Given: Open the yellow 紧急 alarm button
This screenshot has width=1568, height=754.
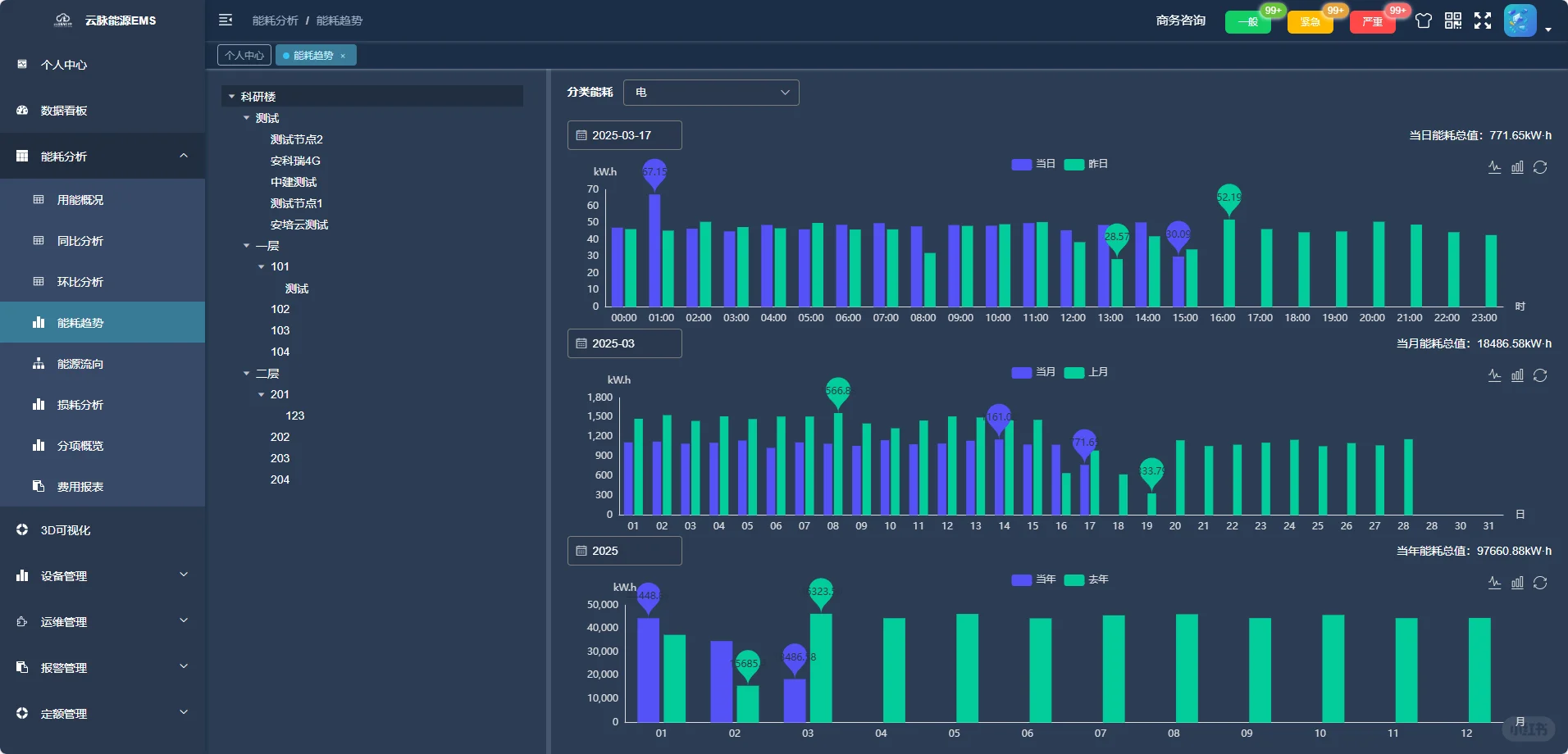Looking at the screenshot, I should pos(1310,22).
